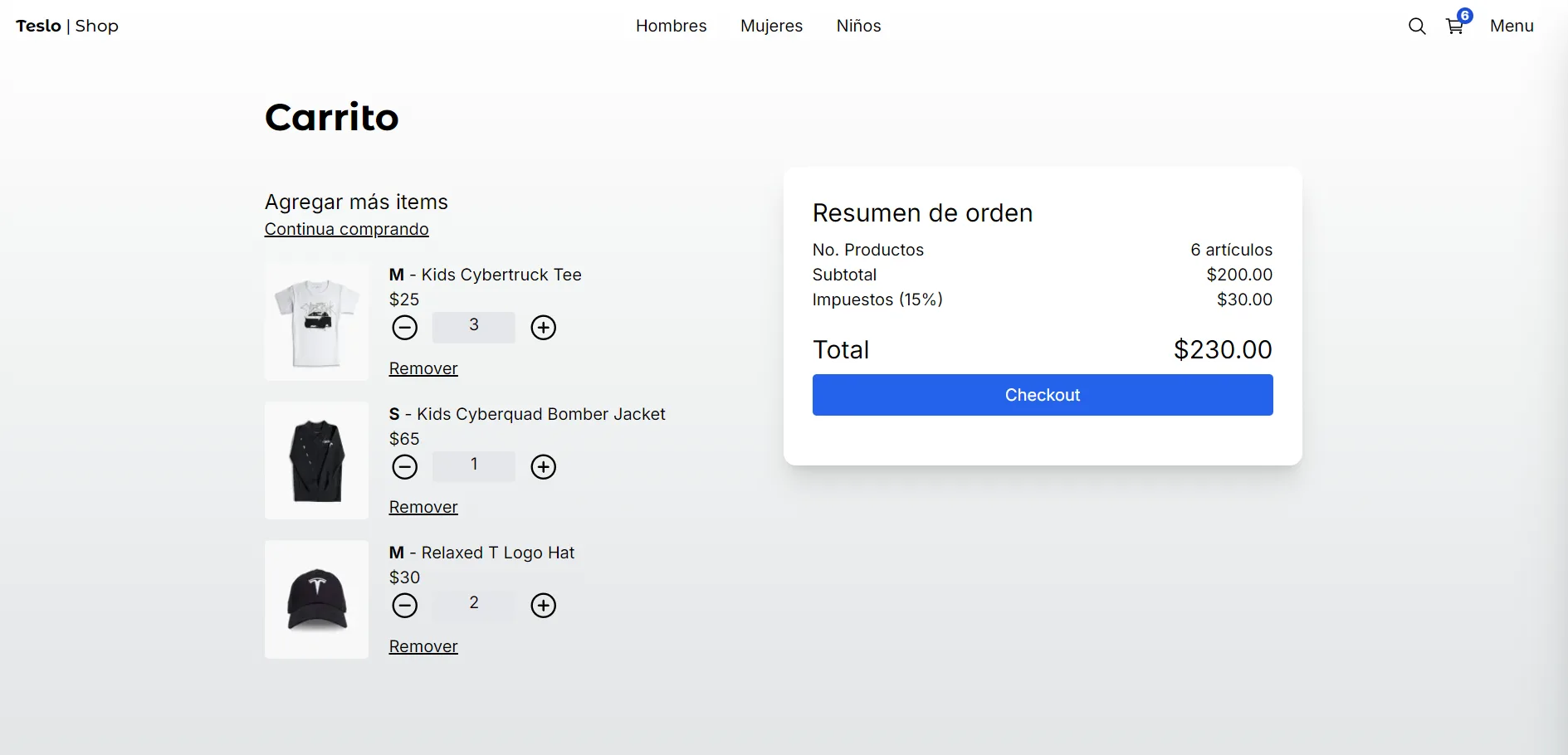The height and width of the screenshot is (755, 1568).
Task: Select the Niños category
Action: 858,26
